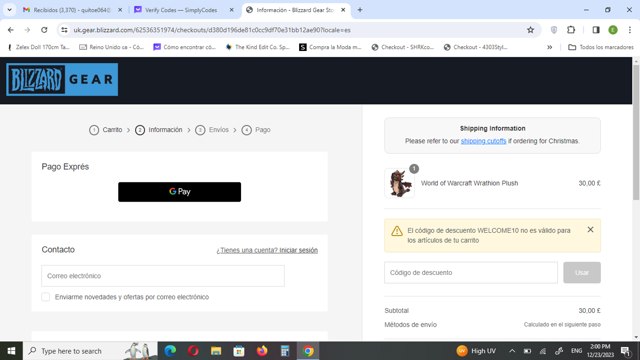Click the Iniciar sesión account link
The width and height of the screenshot is (640, 360).
[298, 250]
